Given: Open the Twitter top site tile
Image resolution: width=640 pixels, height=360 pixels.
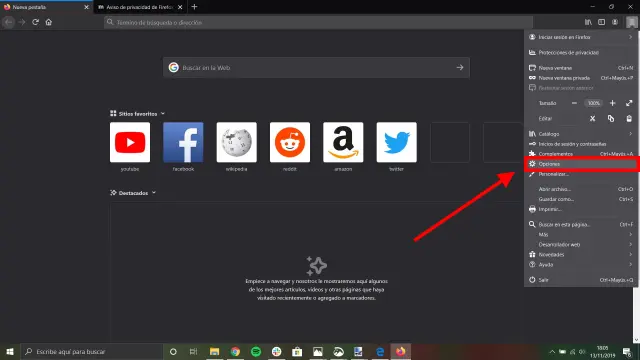Looking at the screenshot, I should [x=397, y=142].
